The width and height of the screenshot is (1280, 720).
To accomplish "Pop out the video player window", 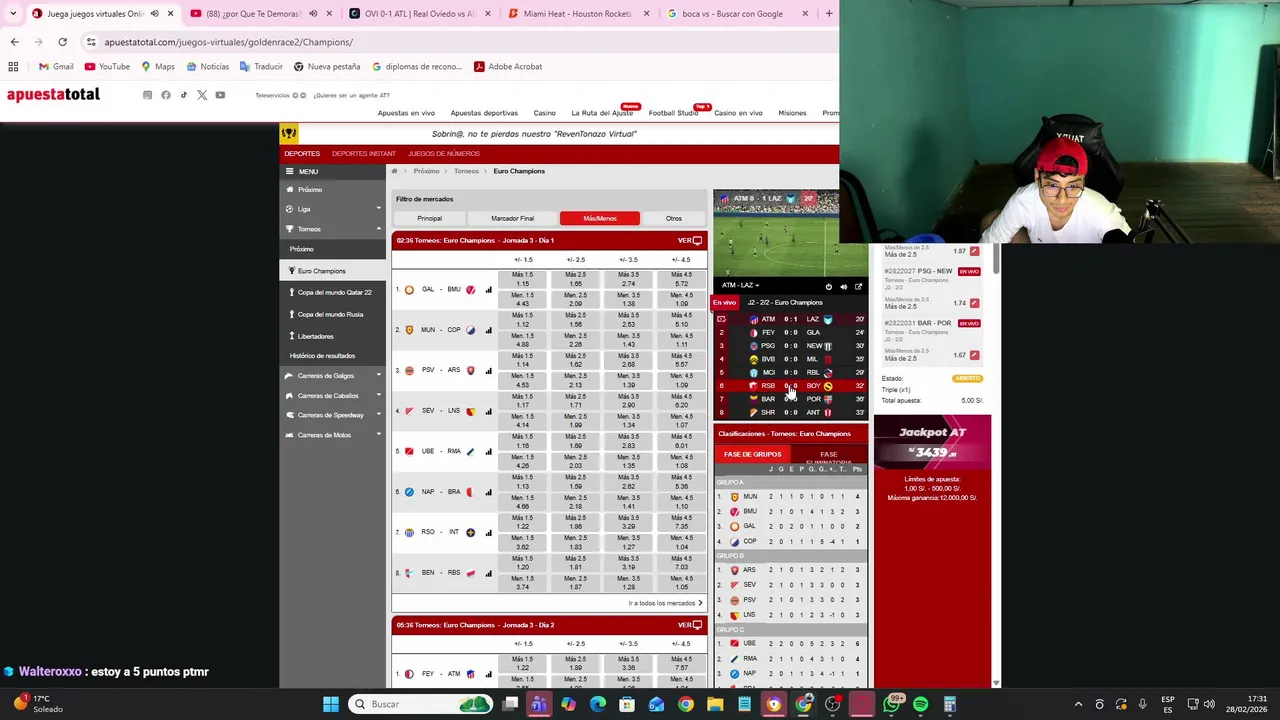I will click(858, 286).
